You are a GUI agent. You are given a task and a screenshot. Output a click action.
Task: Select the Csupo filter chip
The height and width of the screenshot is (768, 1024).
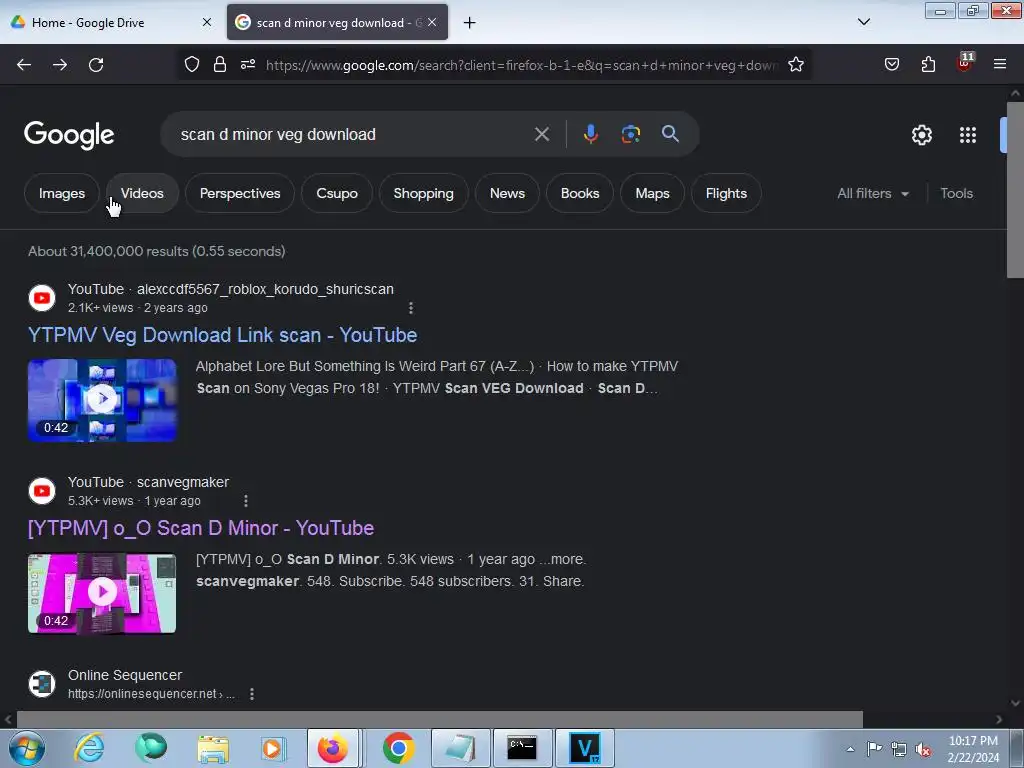tap(336, 193)
